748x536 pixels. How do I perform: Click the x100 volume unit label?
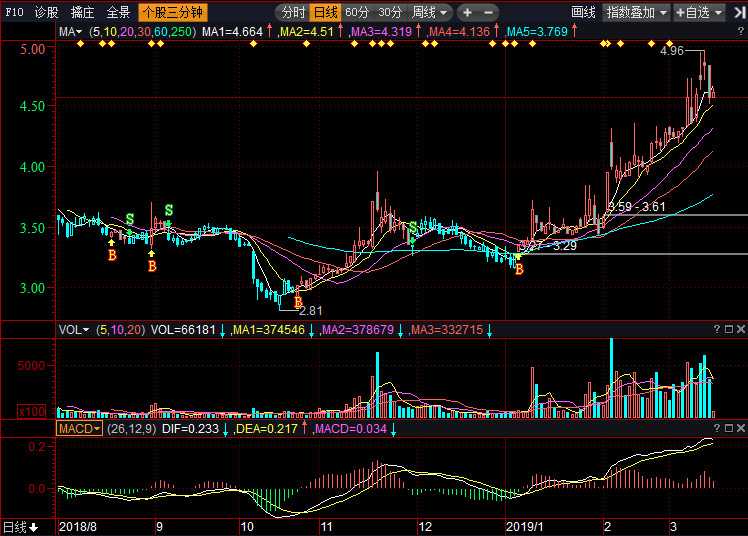[30, 411]
